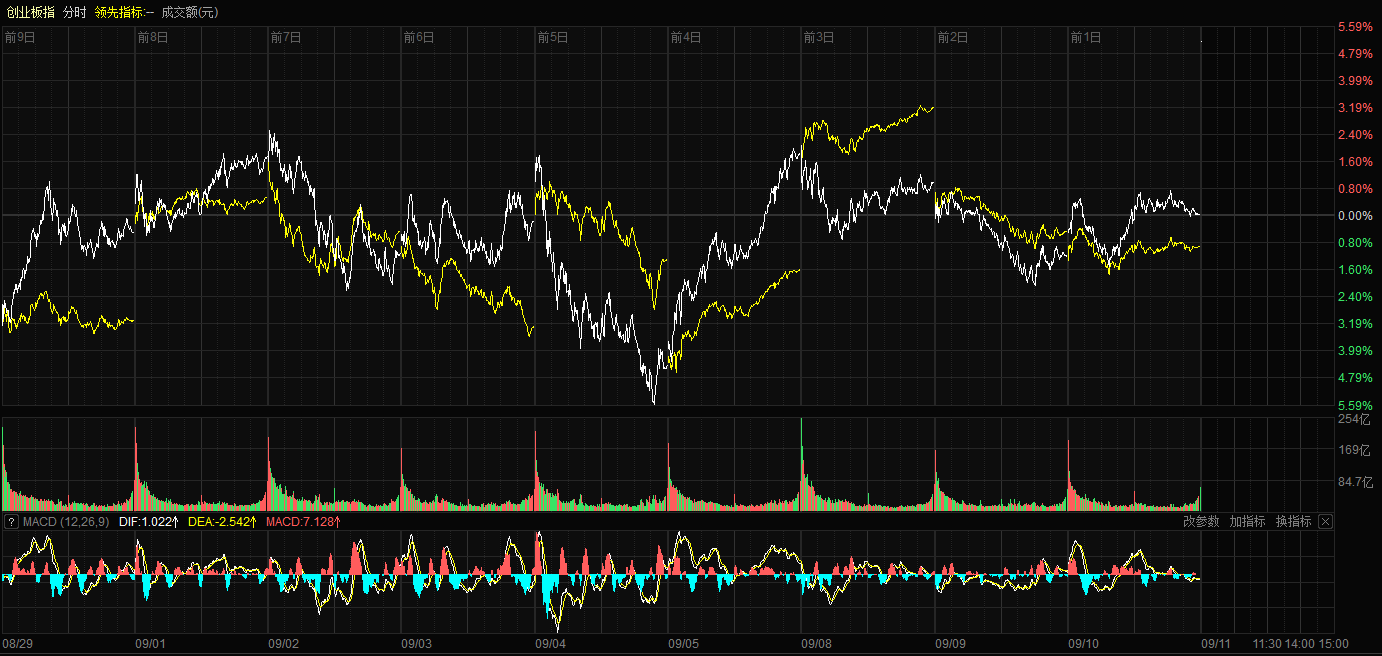Image resolution: width=1382 pixels, height=656 pixels.
Task: Click 换指标 to switch the indicator
Action: pos(1293,522)
